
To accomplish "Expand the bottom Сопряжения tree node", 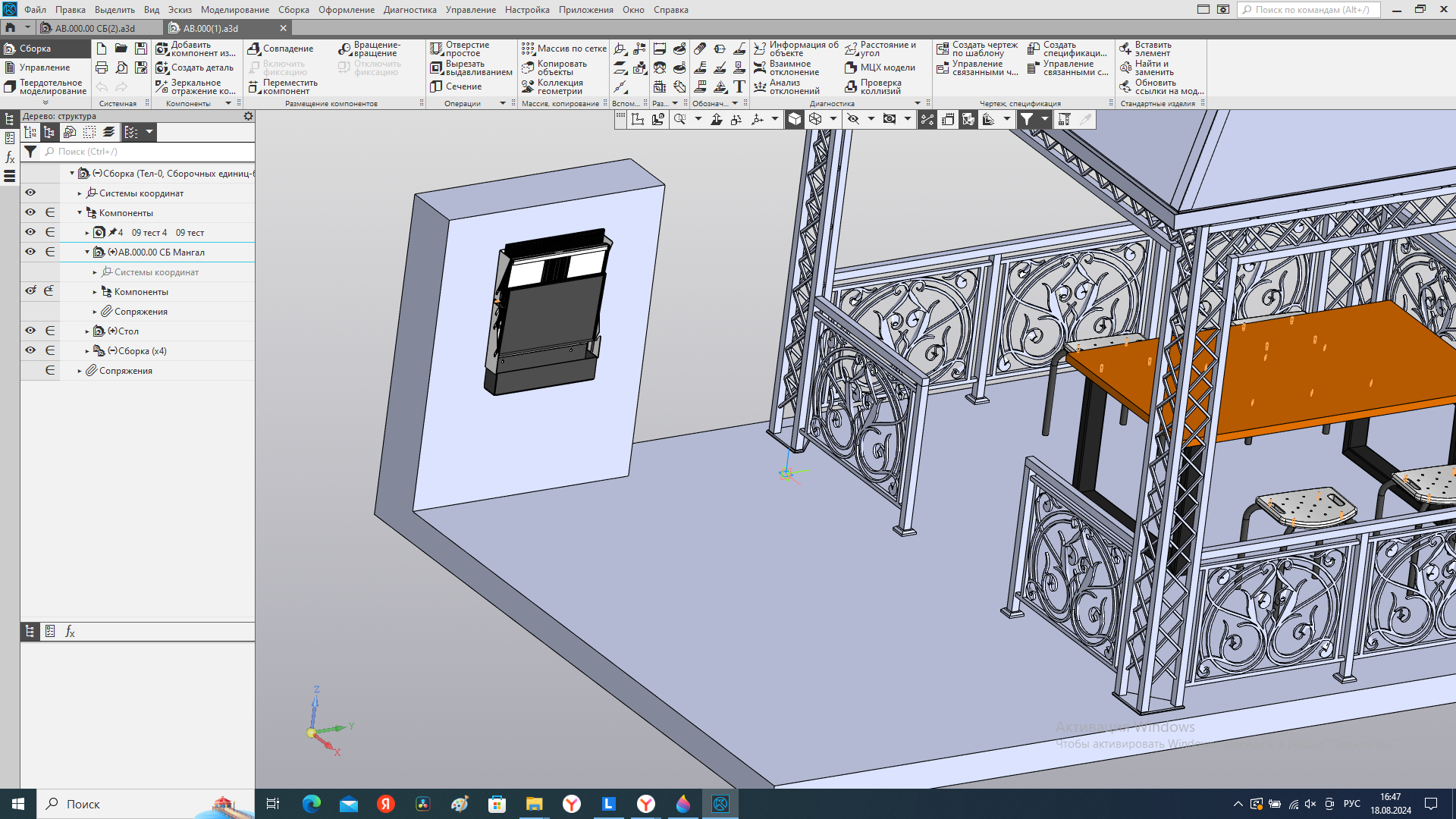I will tap(80, 371).
